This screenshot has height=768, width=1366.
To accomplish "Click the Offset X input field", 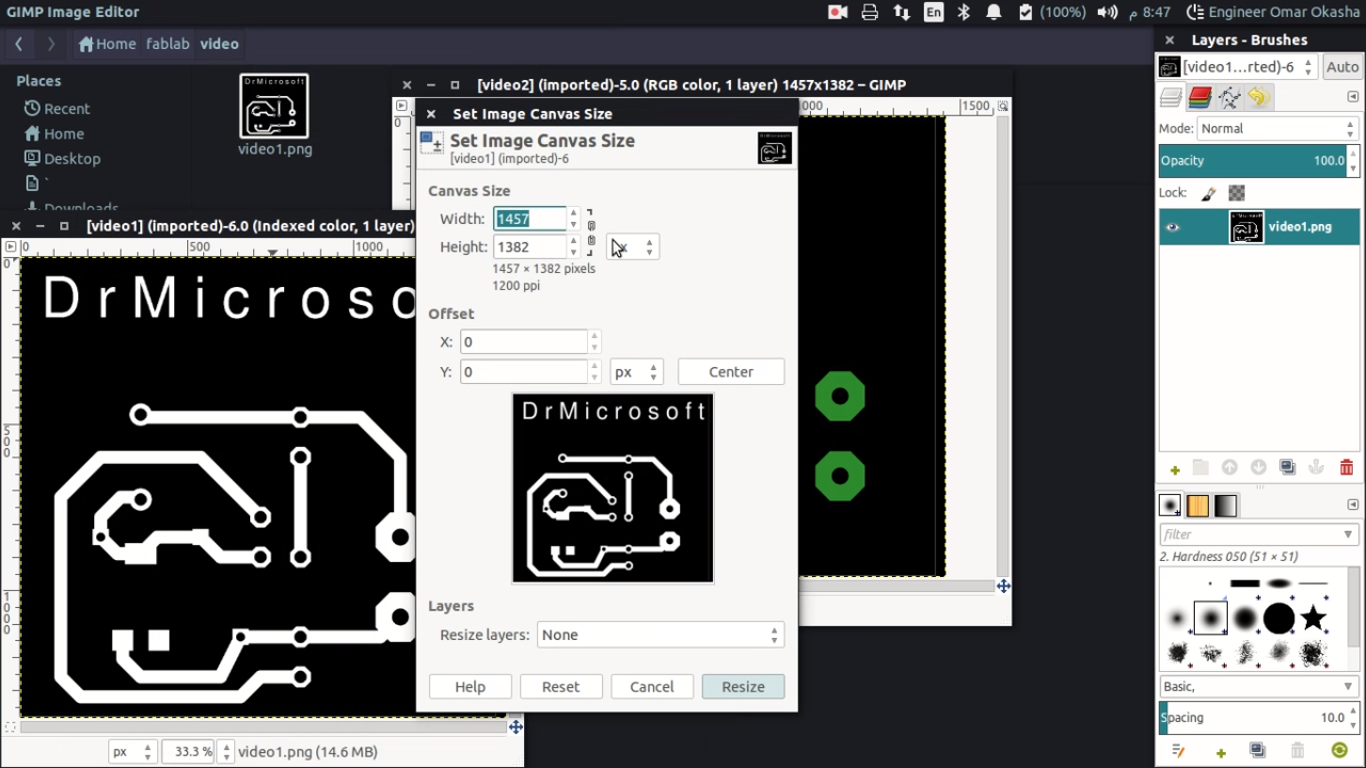I will [524, 342].
